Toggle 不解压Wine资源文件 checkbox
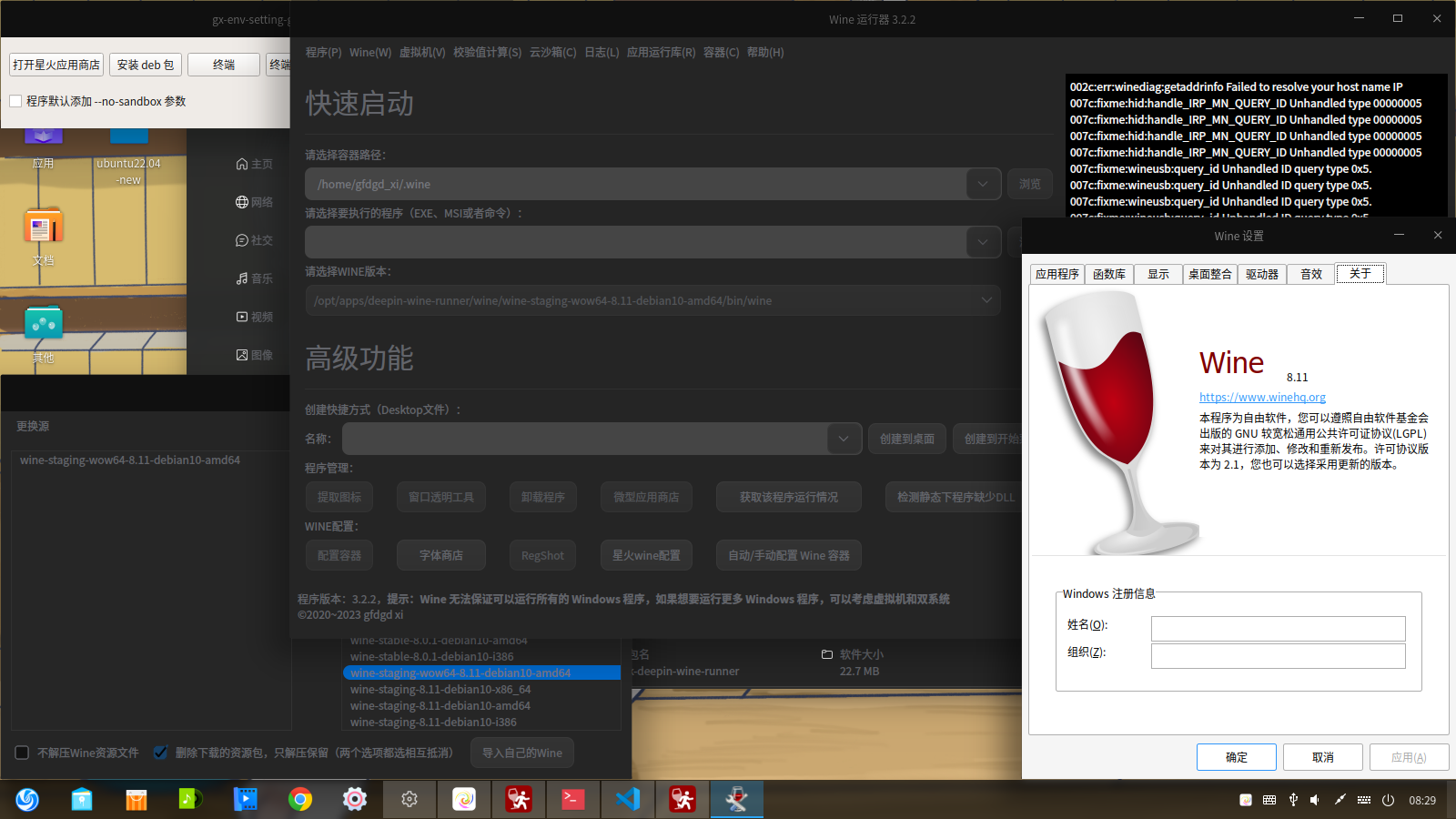The height and width of the screenshot is (819, 1456). coord(22,753)
